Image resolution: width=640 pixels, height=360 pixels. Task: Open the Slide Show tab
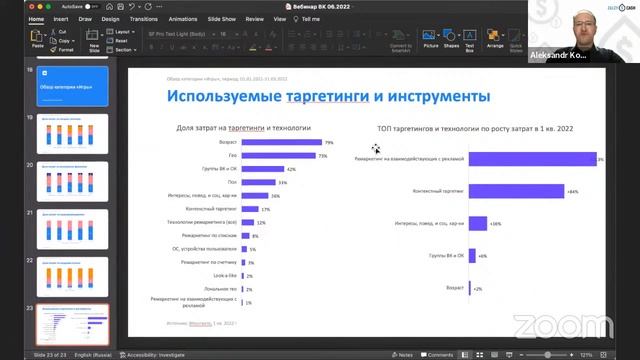(x=221, y=19)
